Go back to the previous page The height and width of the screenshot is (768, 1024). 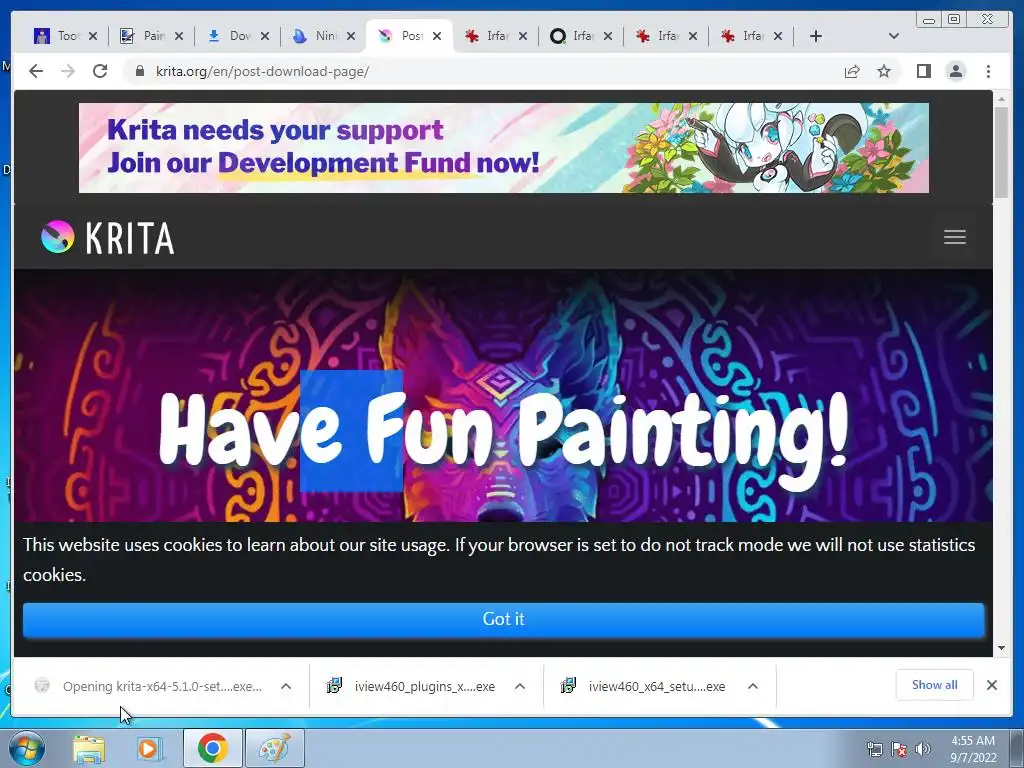click(36, 71)
